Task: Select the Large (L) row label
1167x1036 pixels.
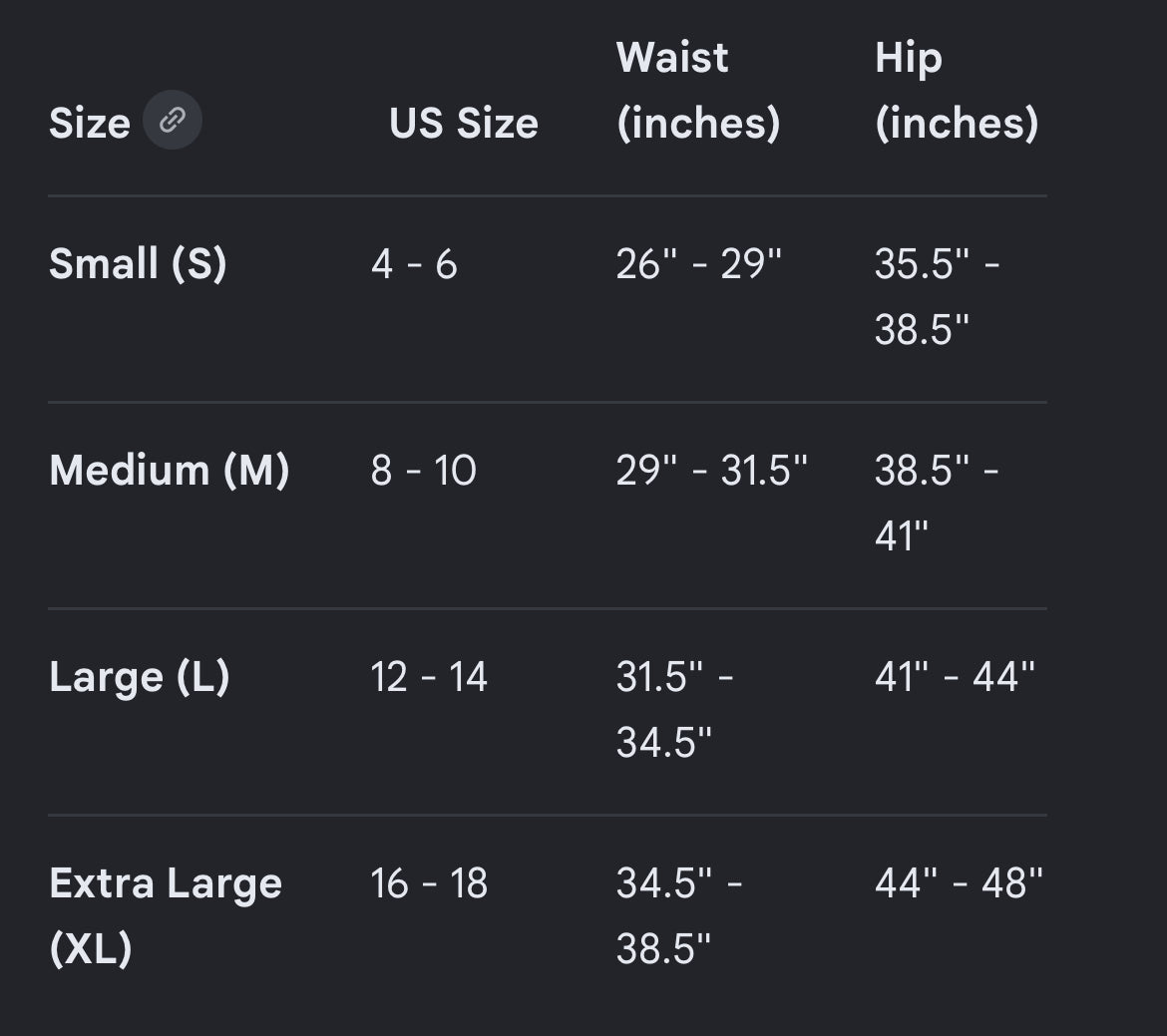Action: (x=140, y=677)
